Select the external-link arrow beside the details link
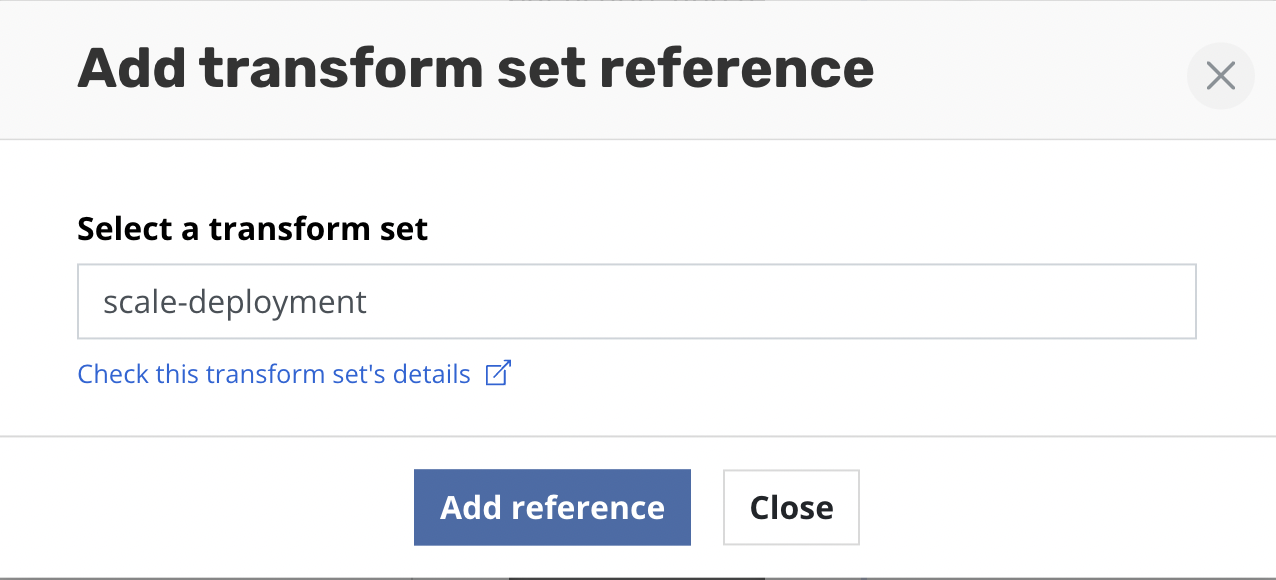 point(497,373)
